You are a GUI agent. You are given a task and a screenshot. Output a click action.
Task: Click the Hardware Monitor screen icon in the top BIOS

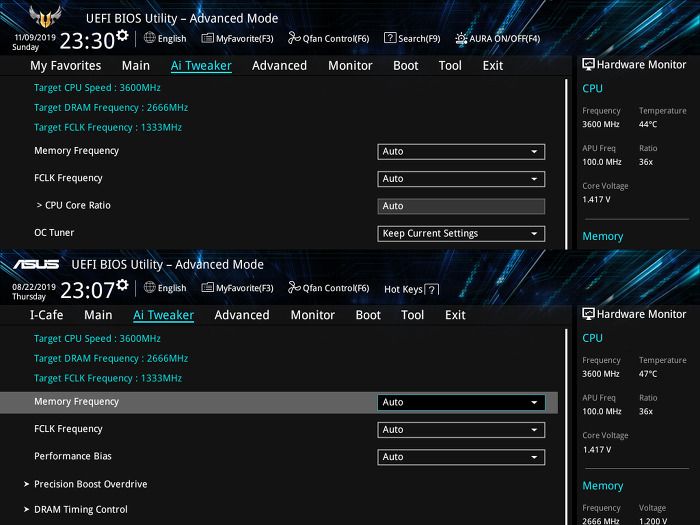[588, 64]
